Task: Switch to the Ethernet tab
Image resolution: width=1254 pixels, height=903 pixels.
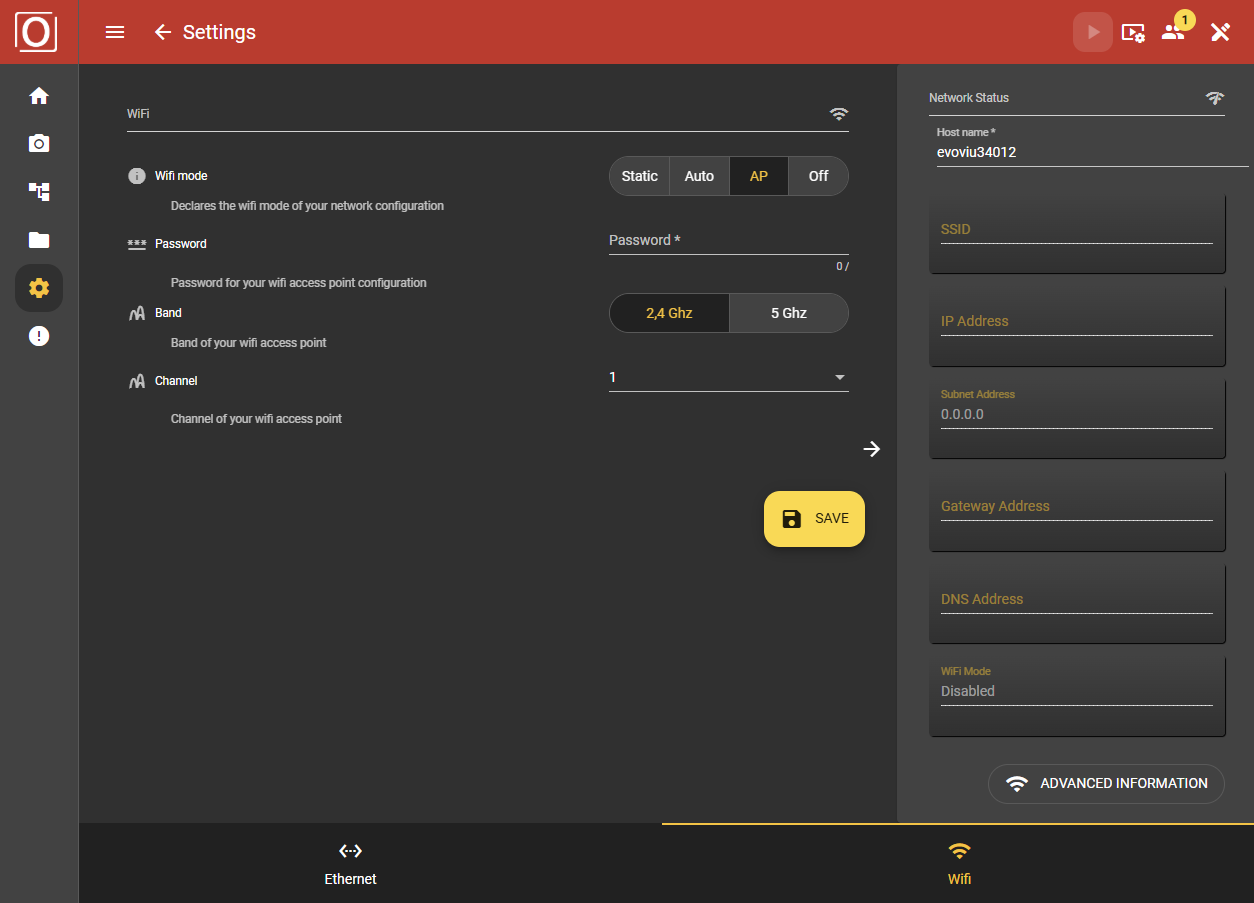Action: tap(350, 863)
